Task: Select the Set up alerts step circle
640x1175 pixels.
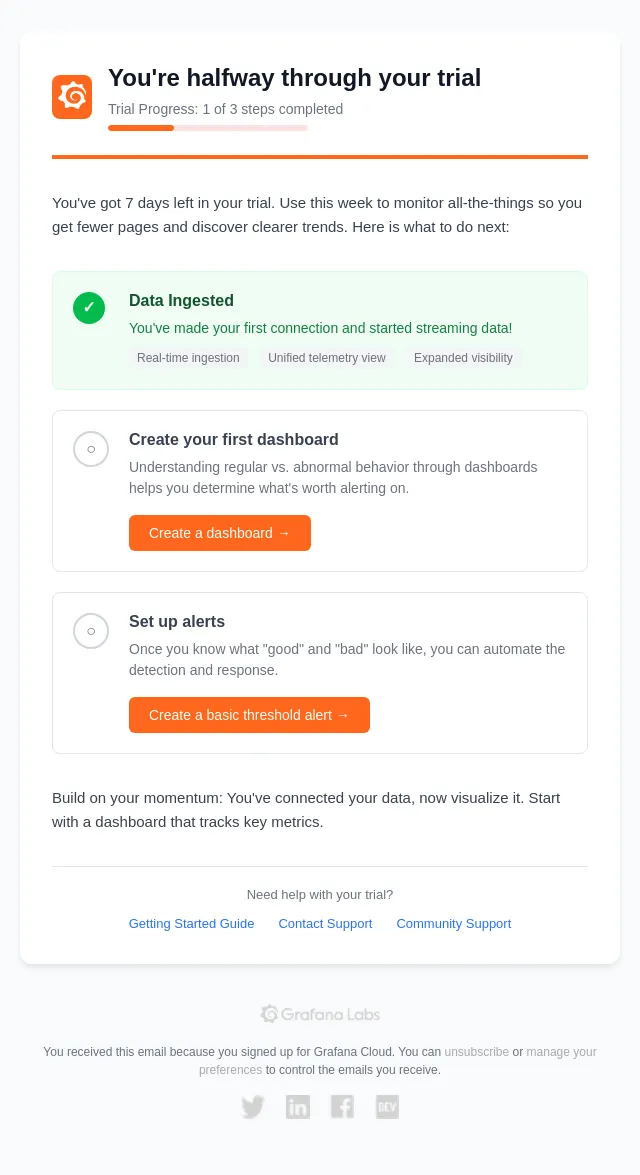Action: (x=91, y=631)
